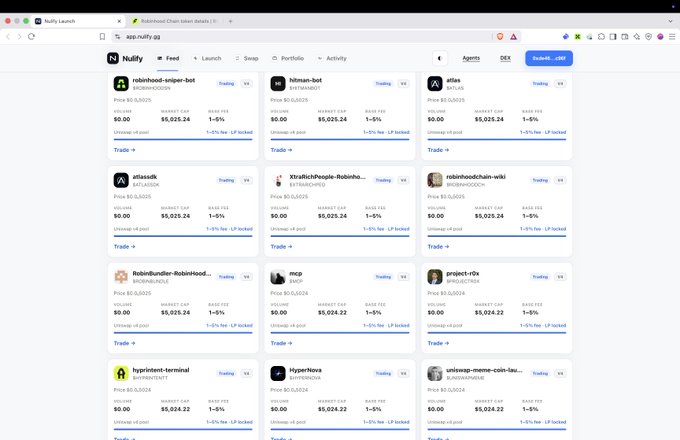Image resolution: width=680 pixels, height=440 pixels.
Task: Click Trade link on hitman-bot card
Action: coord(281,150)
